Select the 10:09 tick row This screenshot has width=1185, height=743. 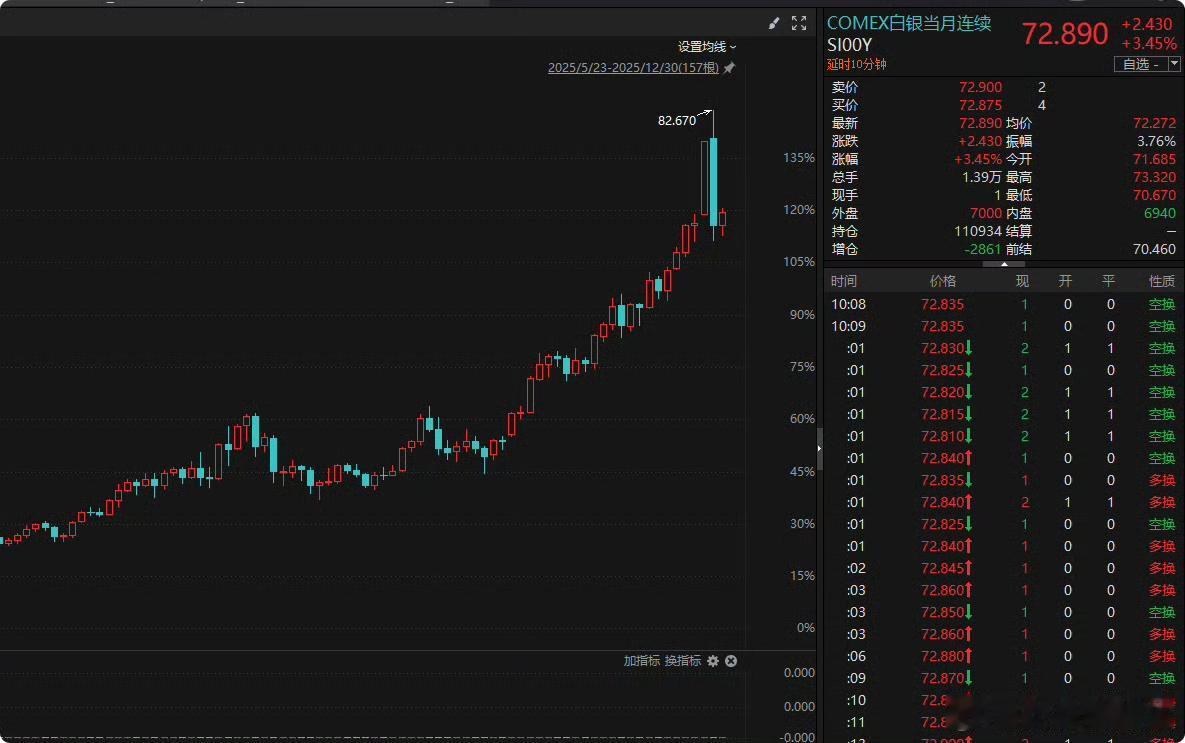click(1003, 327)
